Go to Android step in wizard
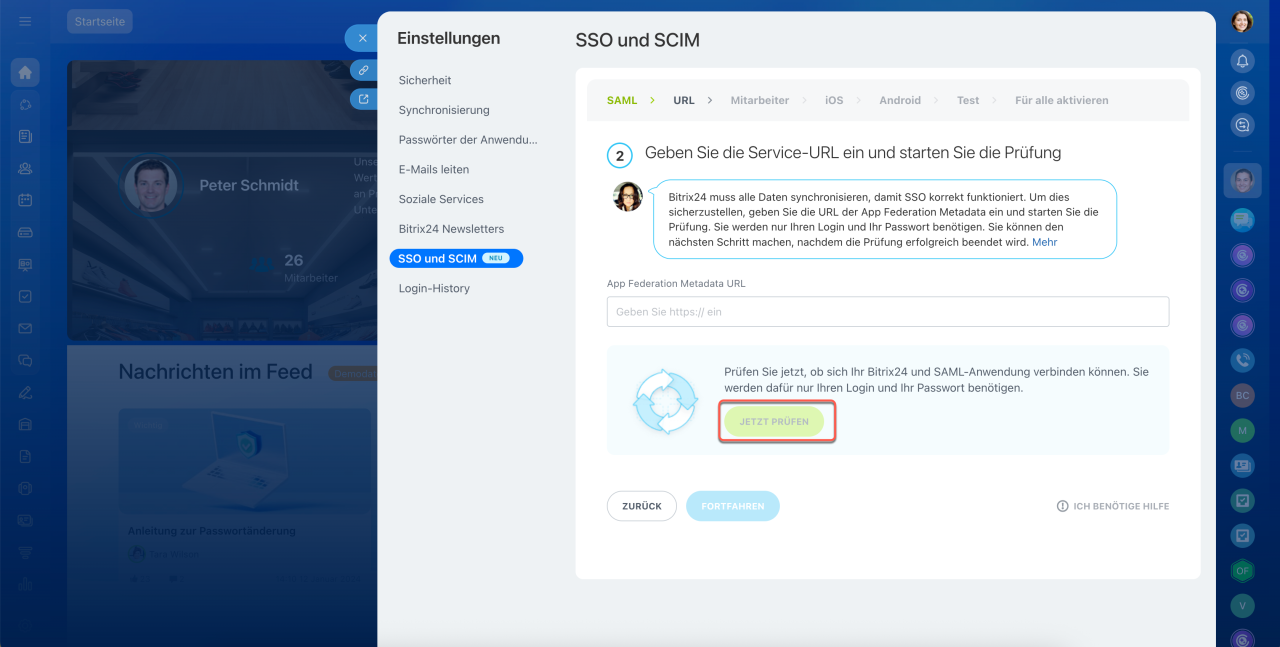The width and height of the screenshot is (1280, 647). pos(900,100)
